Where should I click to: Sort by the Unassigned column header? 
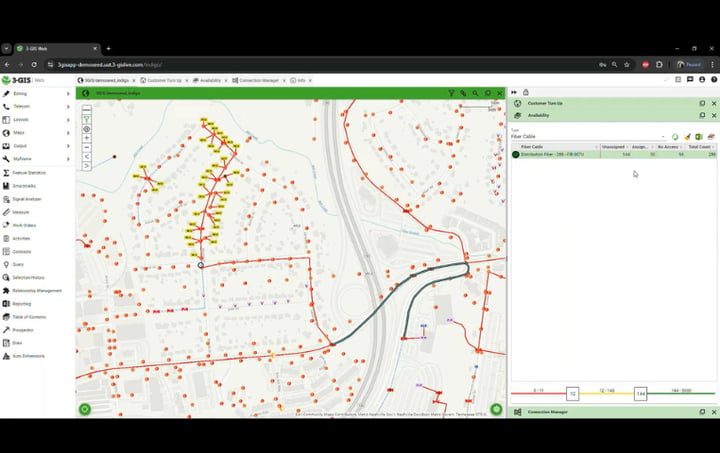615,147
